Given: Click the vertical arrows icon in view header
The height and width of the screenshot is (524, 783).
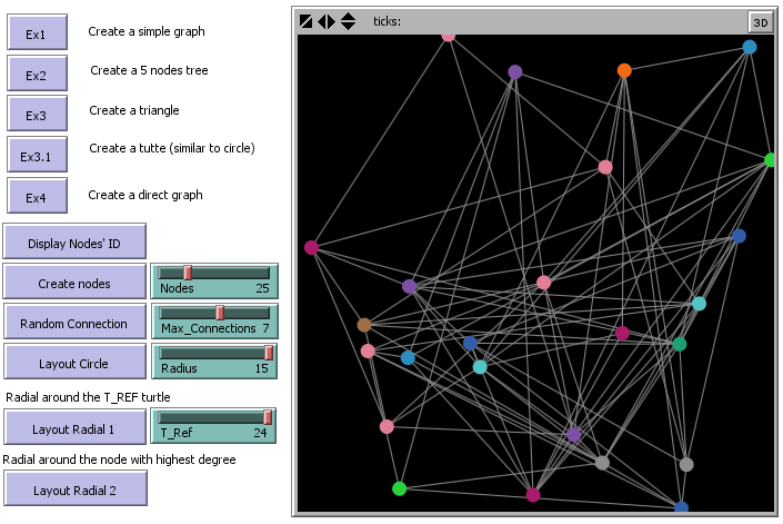Looking at the screenshot, I should [347, 21].
